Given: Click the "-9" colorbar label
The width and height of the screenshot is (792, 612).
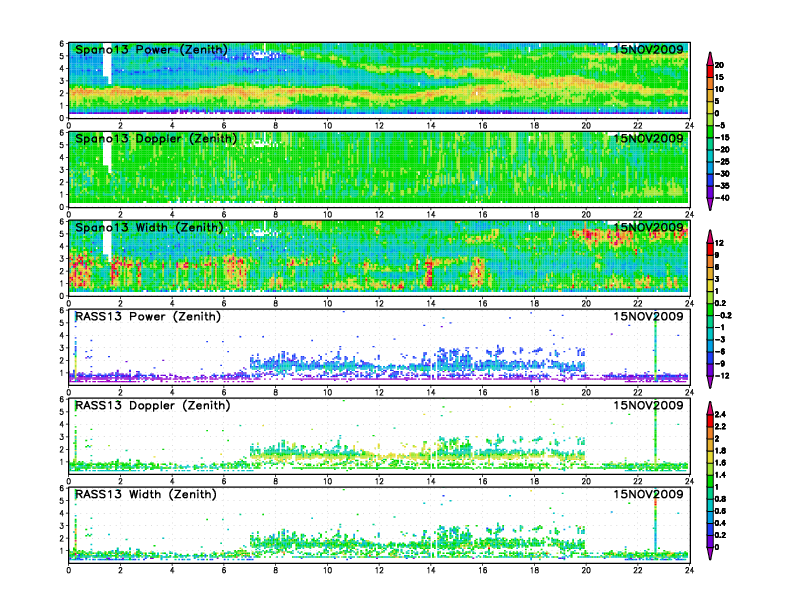Looking at the screenshot, I should click(x=720, y=364).
